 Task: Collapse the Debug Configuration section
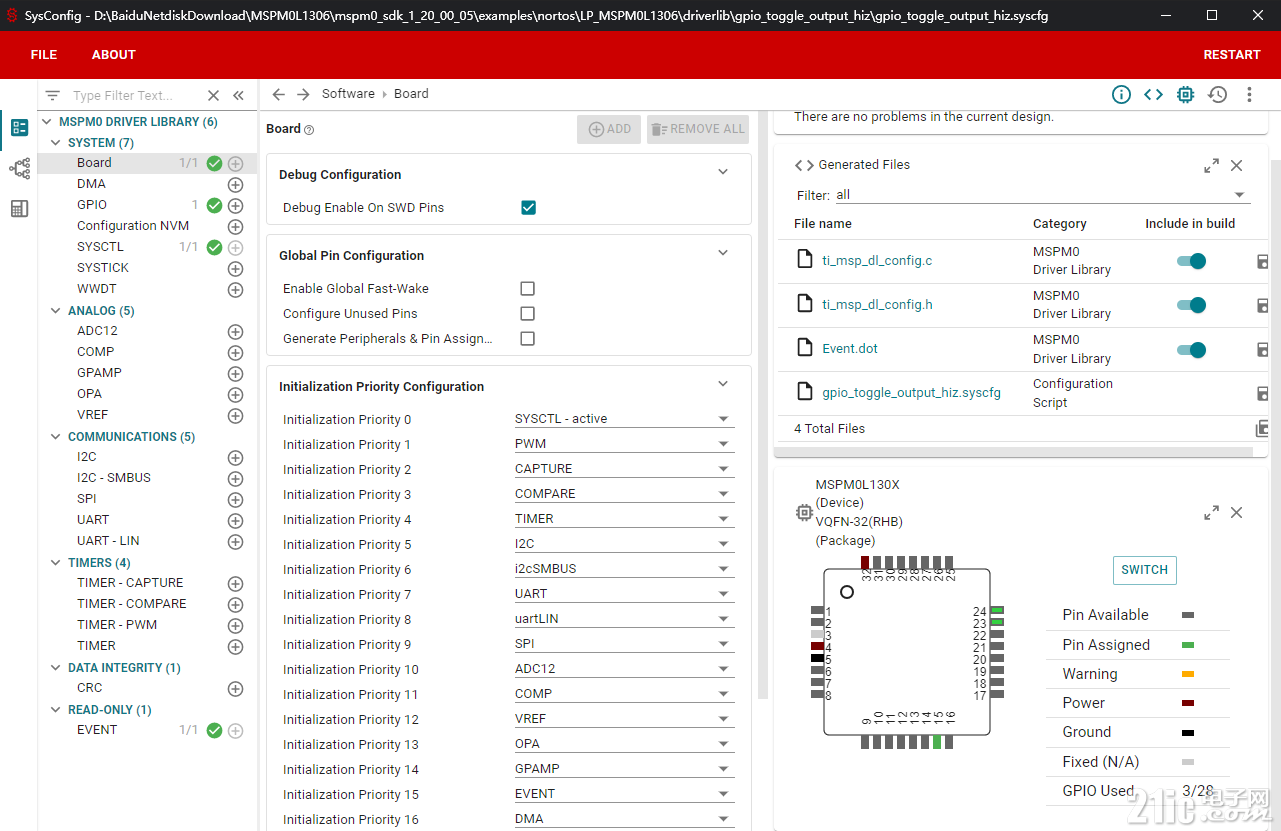pyautogui.click(x=724, y=172)
